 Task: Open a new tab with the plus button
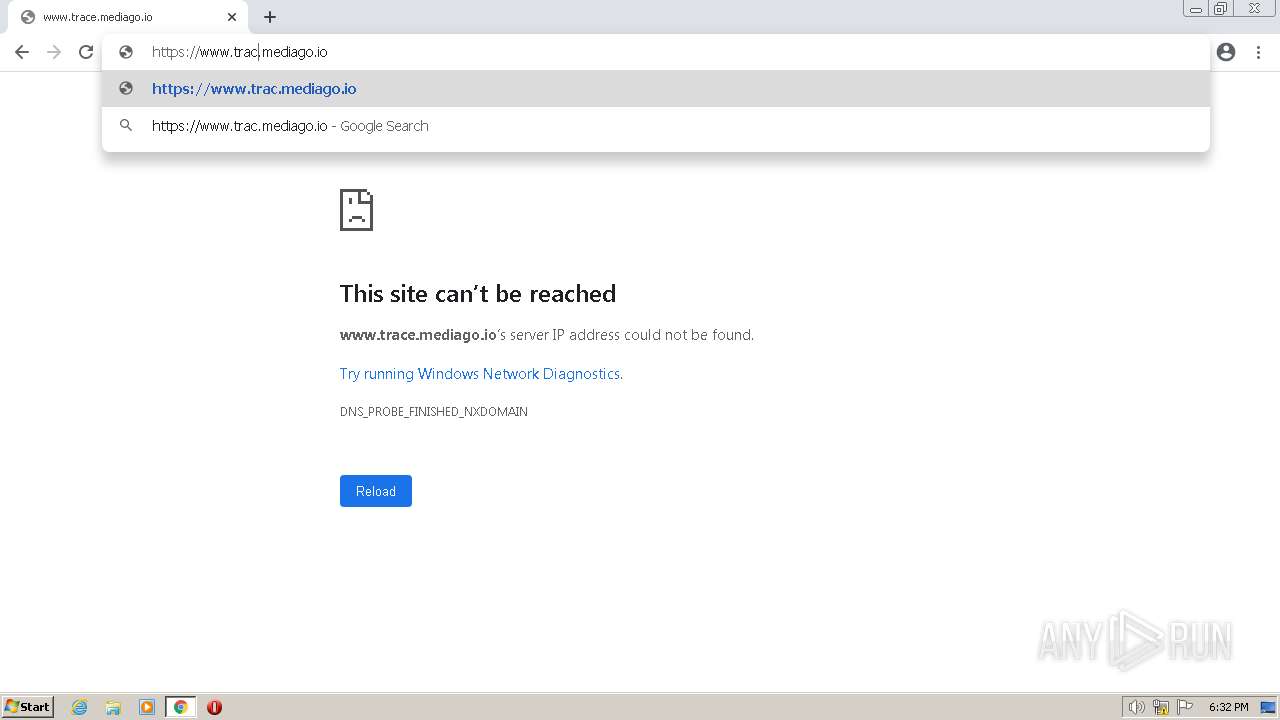(270, 17)
